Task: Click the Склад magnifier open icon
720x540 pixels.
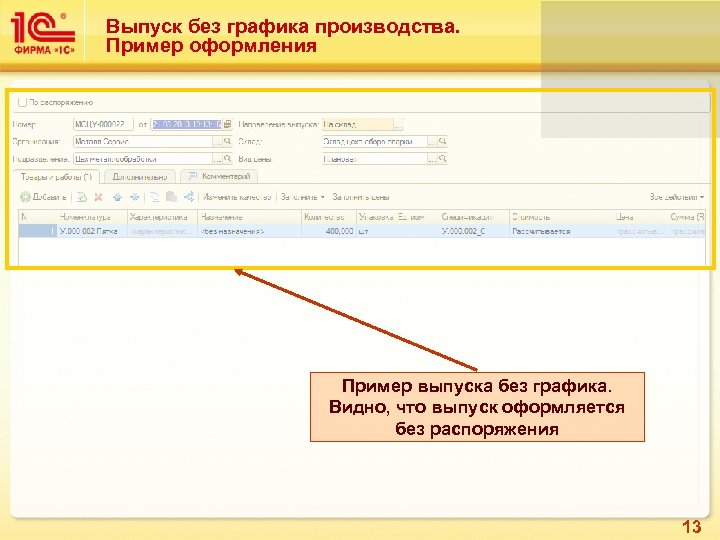Action: [443, 141]
